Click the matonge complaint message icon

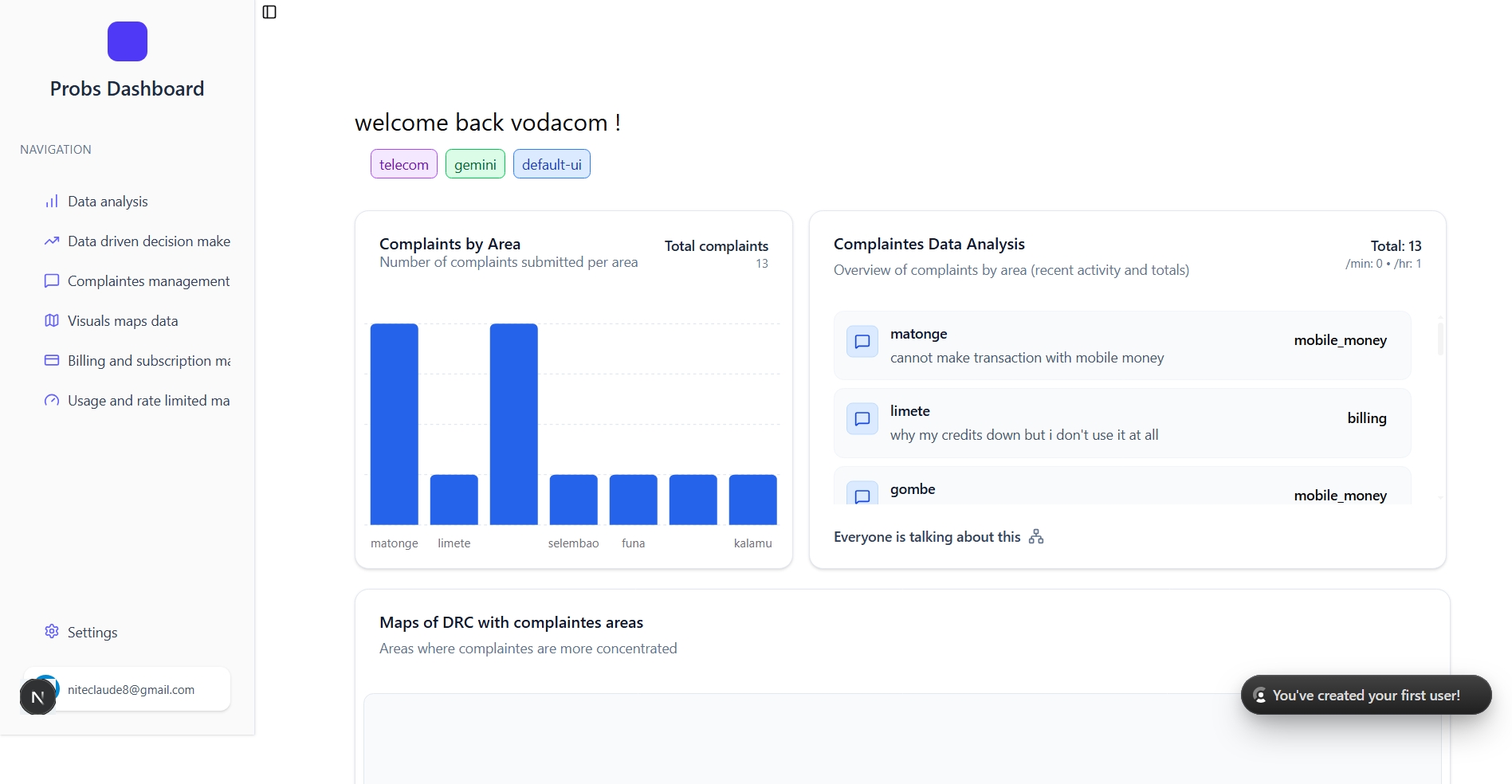click(x=862, y=342)
